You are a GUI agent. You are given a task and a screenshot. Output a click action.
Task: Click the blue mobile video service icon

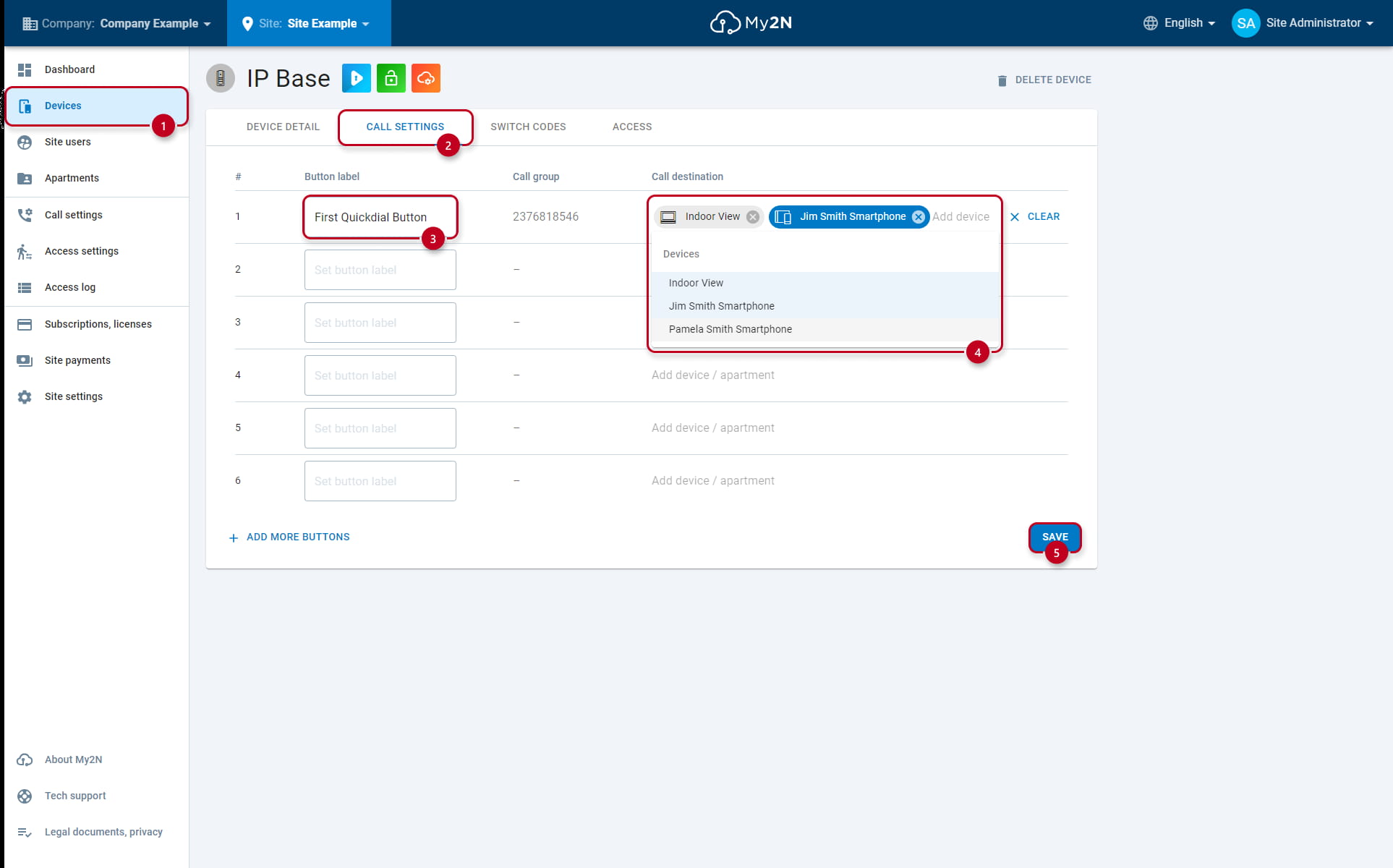tap(357, 78)
